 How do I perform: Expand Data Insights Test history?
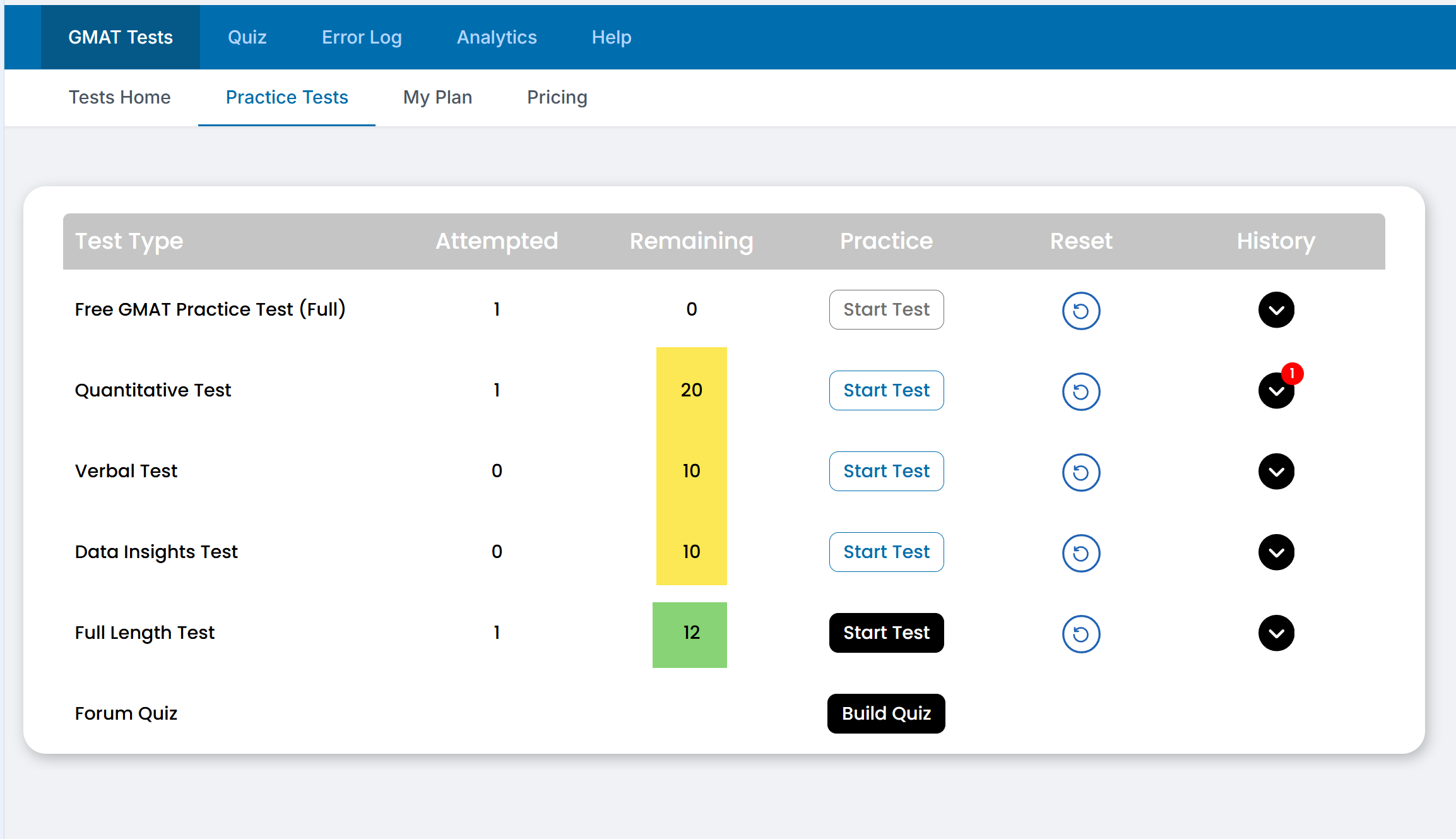coord(1275,552)
